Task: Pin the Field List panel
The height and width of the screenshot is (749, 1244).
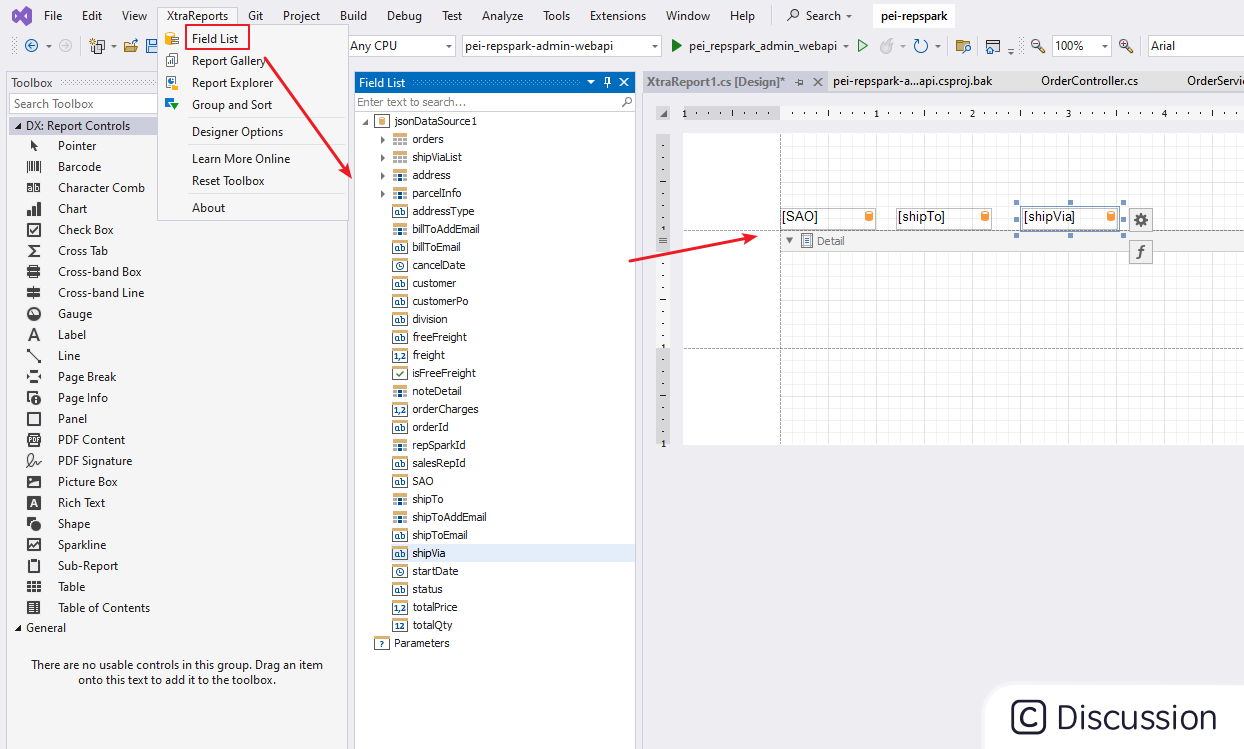Action: point(607,83)
